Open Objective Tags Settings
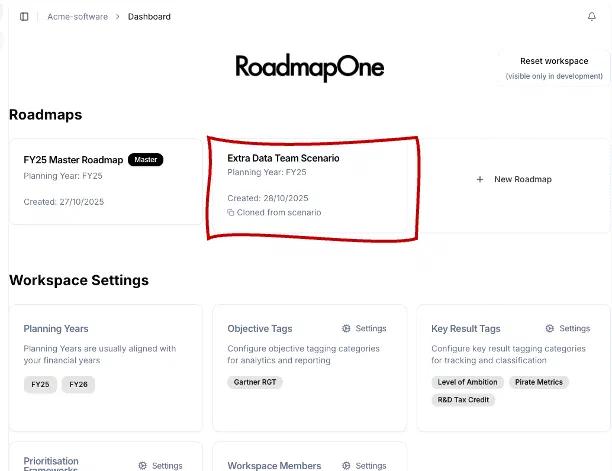Screen dimensions: 612x471 (364, 329)
